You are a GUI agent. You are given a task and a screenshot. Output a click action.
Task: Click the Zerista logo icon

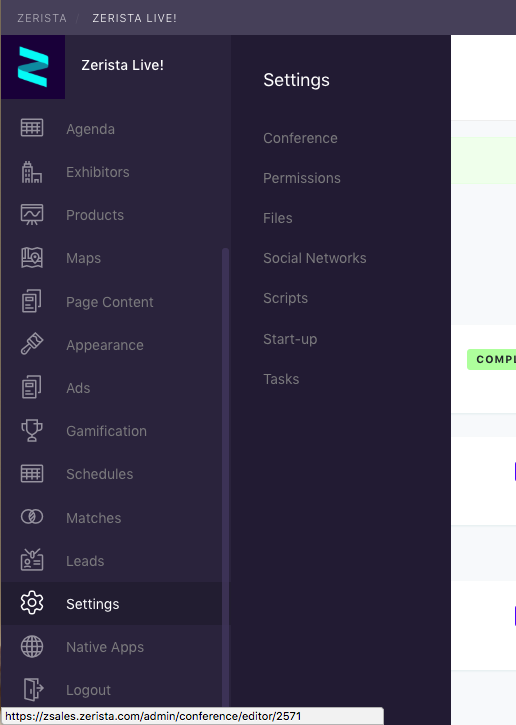33,67
